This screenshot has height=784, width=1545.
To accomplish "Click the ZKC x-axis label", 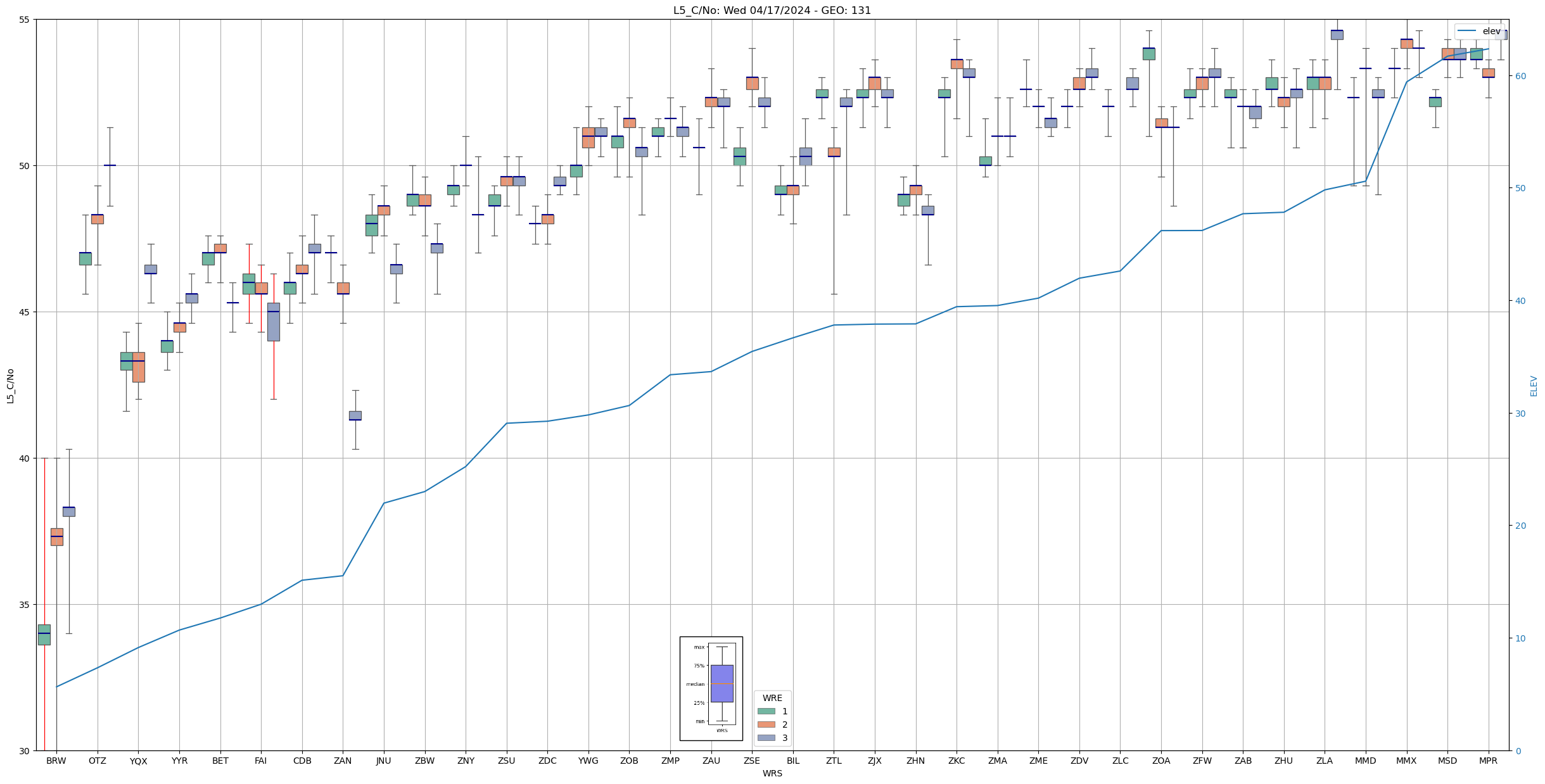I will click(957, 761).
